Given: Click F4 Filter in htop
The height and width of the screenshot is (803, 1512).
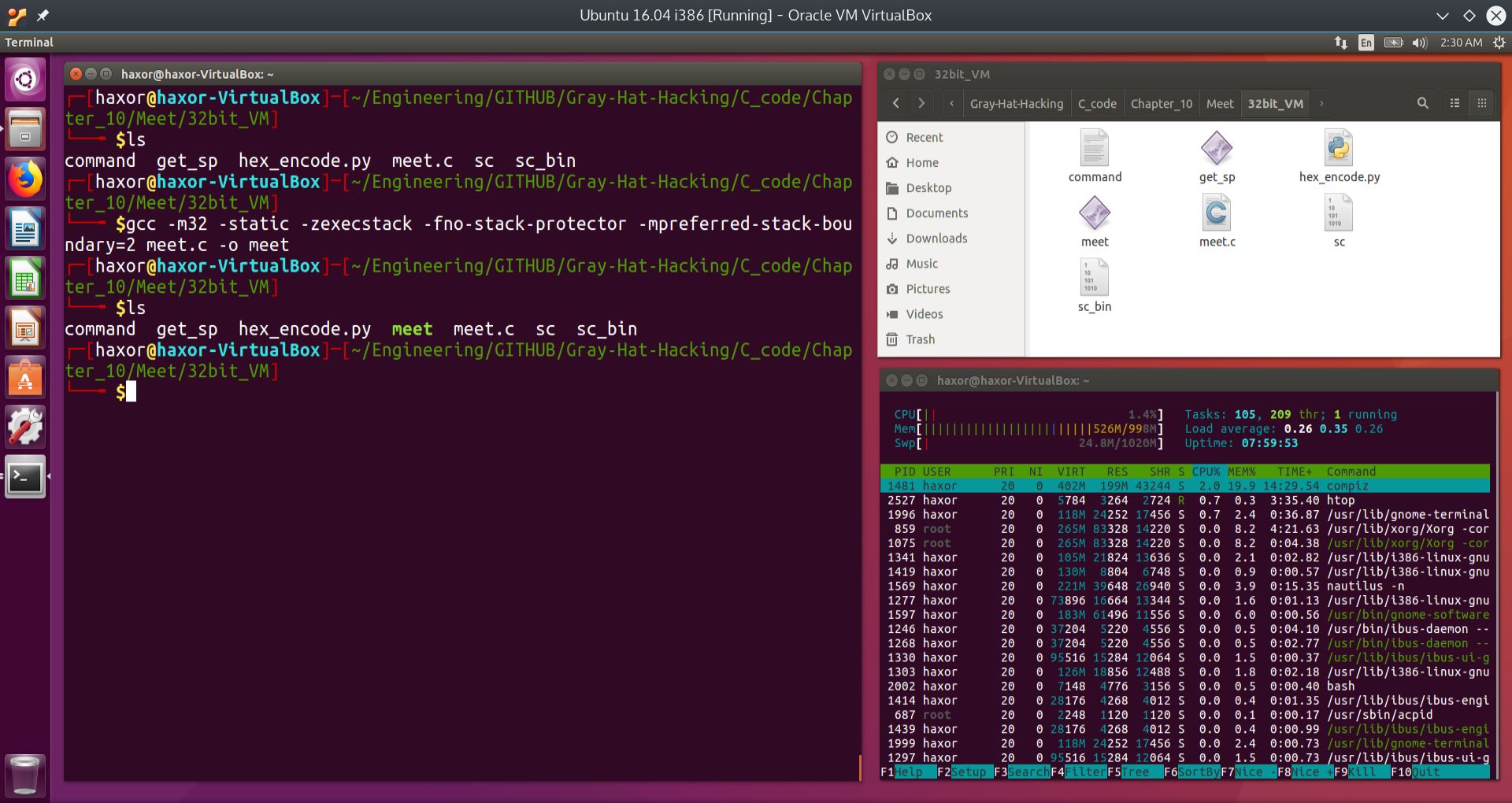Looking at the screenshot, I should pos(1079,772).
